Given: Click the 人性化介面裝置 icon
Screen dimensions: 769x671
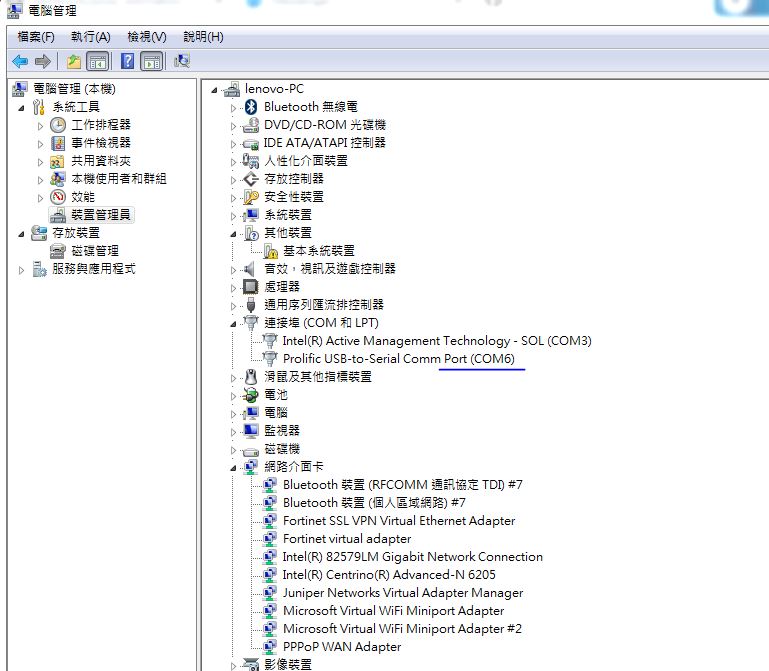Looking at the screenshot, I should (x=251, y=161).
